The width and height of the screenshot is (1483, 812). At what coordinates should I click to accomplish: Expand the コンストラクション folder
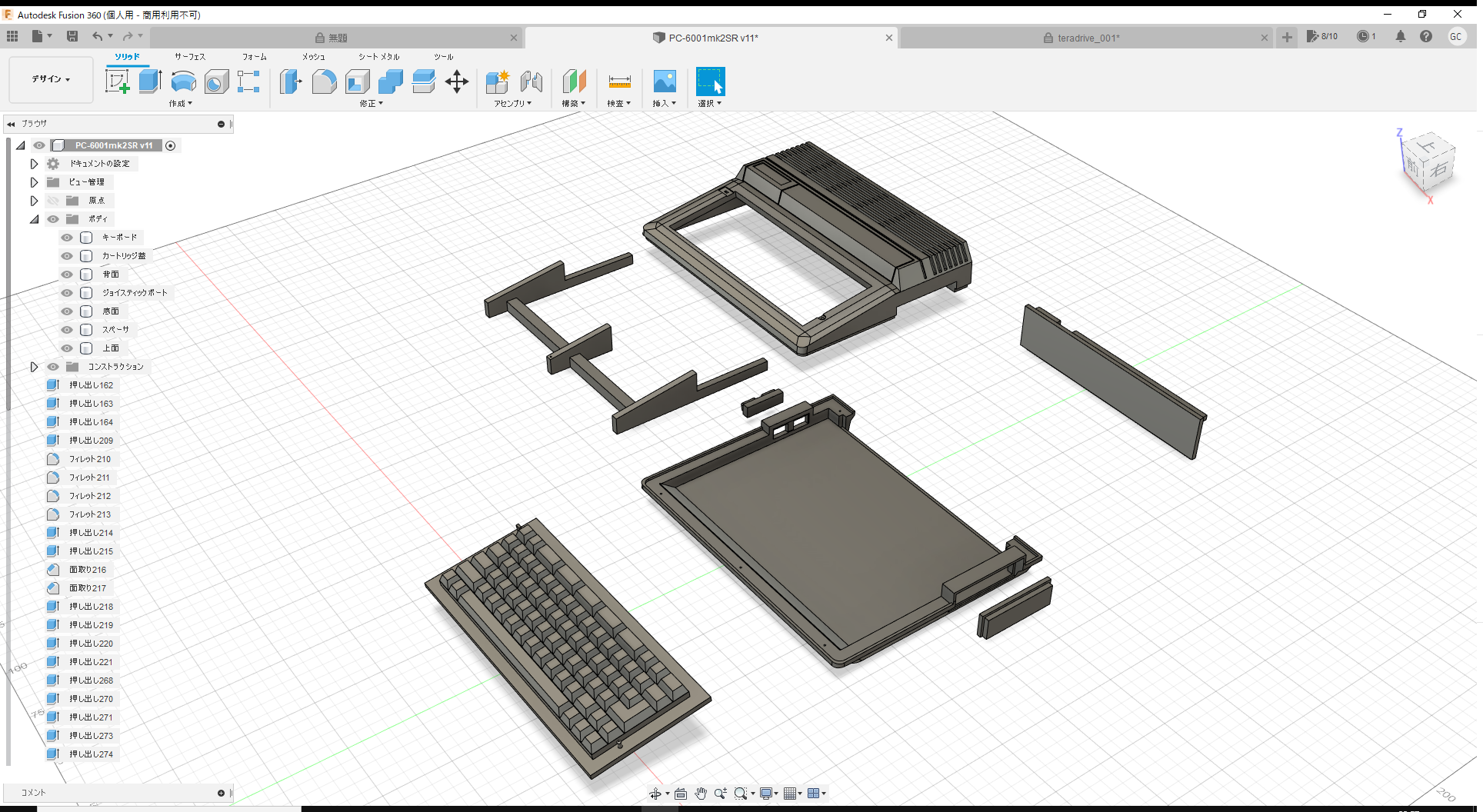click(x=34, y=367)
